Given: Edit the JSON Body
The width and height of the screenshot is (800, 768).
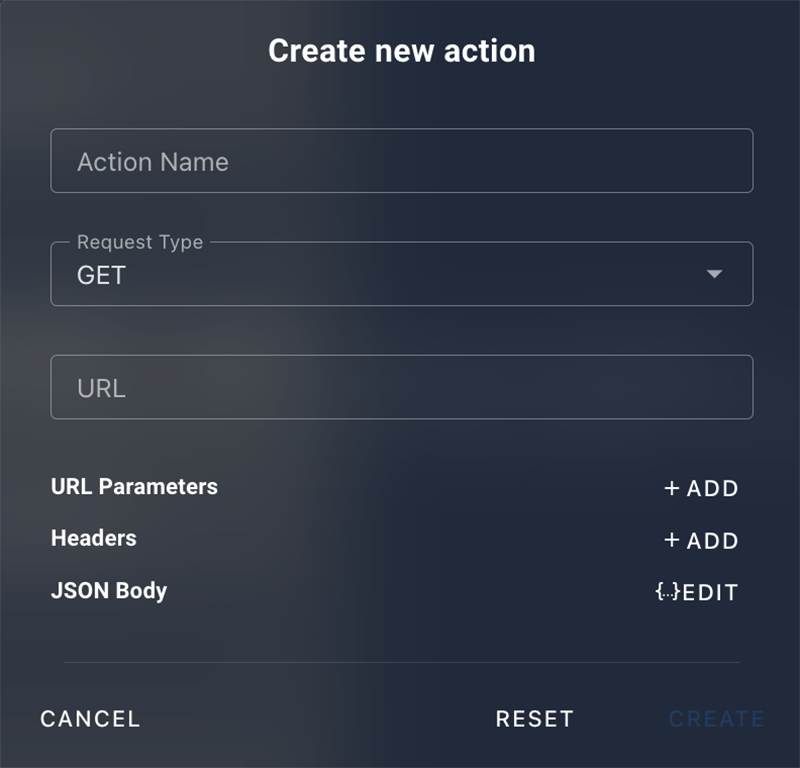Looking at the screenshot, I should tap(696, 592).
